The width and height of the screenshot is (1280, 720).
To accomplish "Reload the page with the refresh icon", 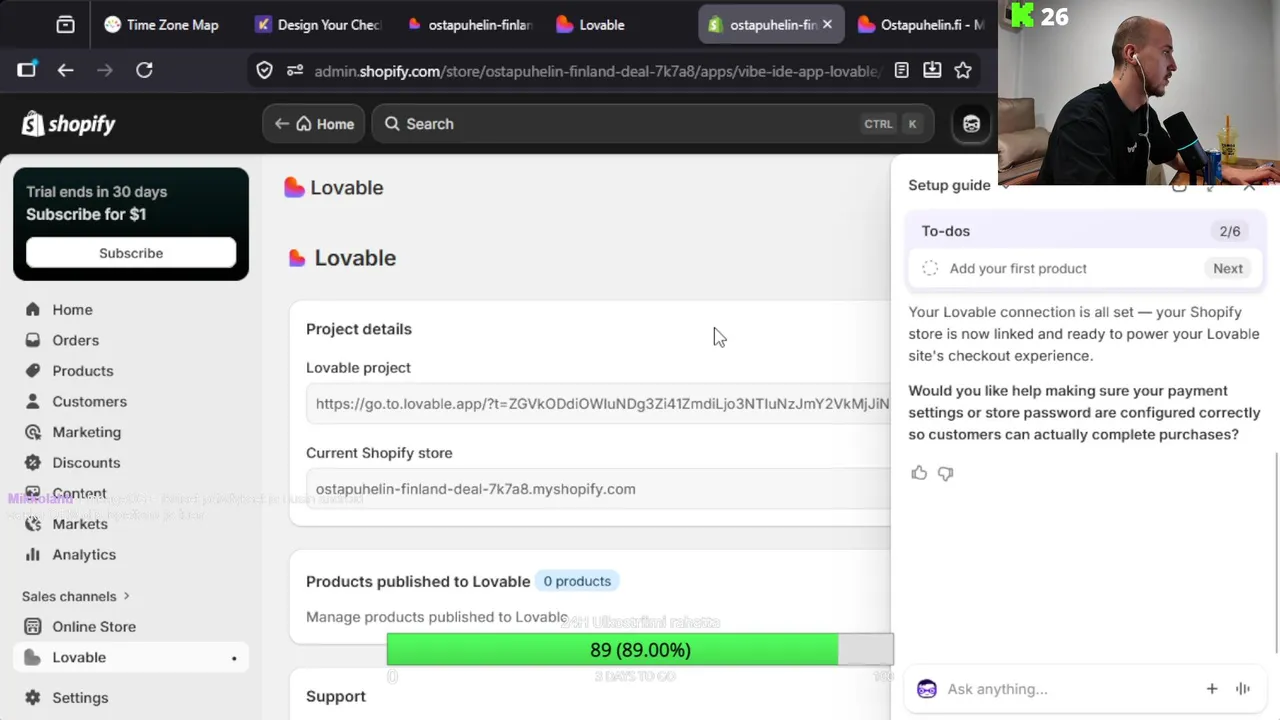I will pos(144,70).
